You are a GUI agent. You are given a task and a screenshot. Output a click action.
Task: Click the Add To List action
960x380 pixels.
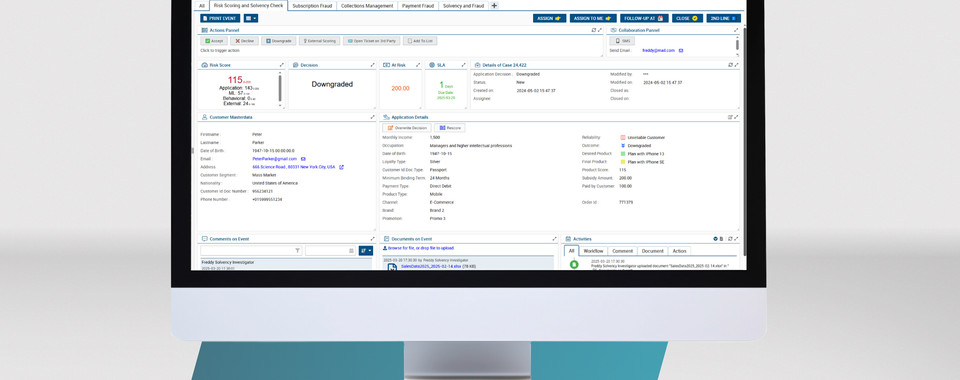420,41
